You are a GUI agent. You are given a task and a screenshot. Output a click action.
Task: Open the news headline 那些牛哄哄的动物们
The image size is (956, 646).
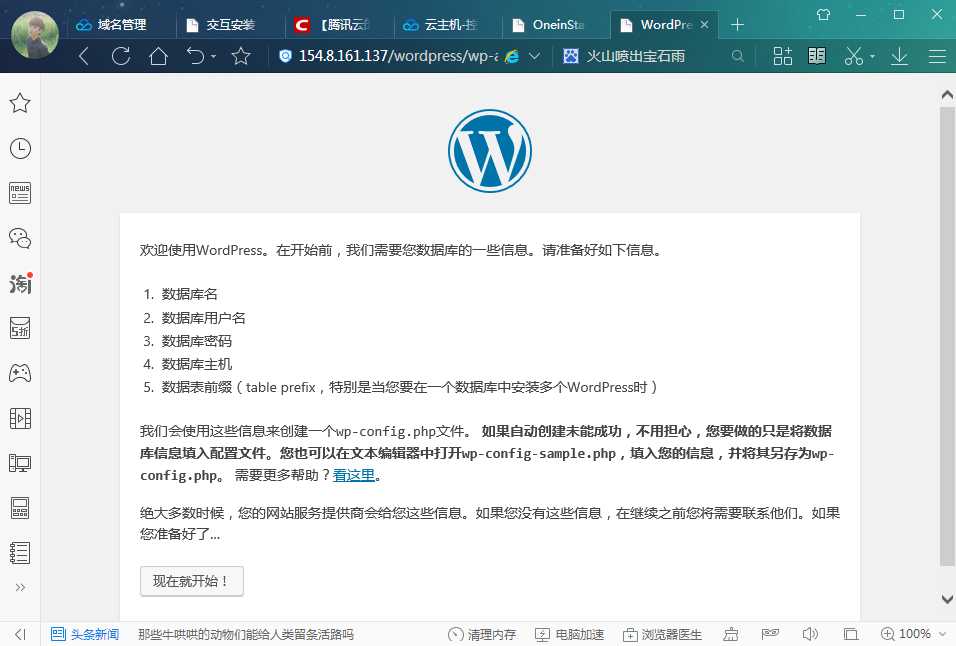(246, 634)
